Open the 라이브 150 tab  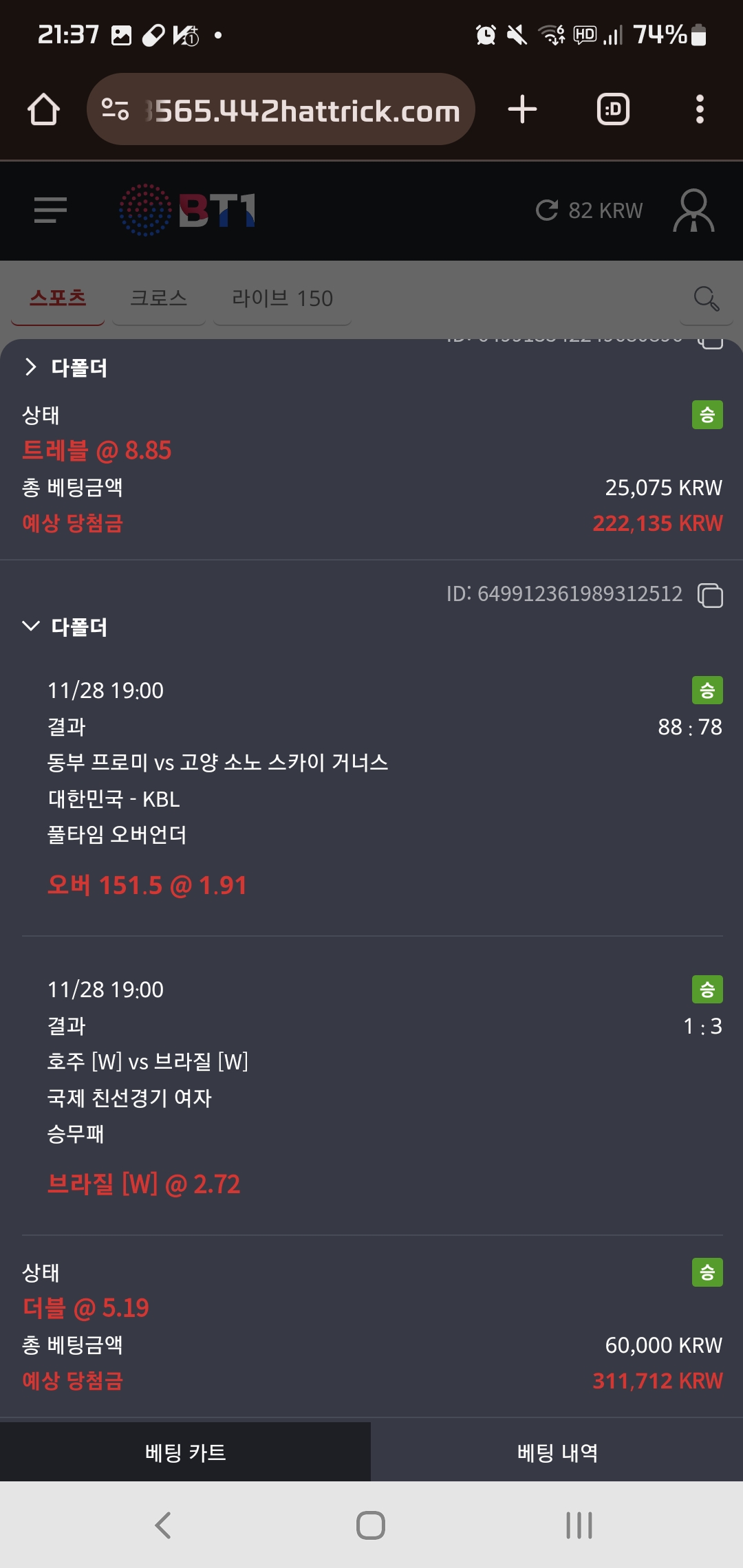(282, 298)
